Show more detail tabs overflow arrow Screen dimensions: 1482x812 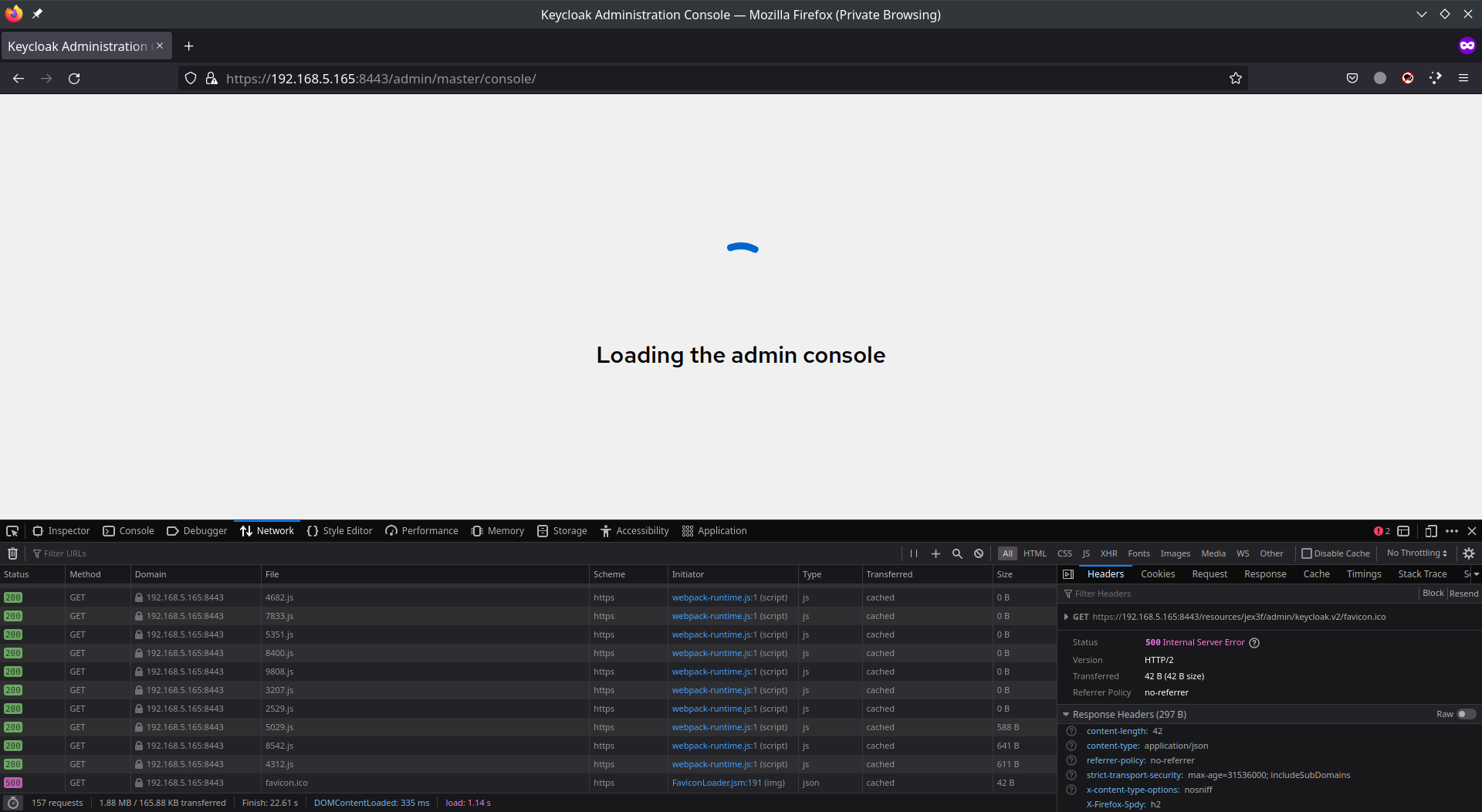coord(1476,574)
